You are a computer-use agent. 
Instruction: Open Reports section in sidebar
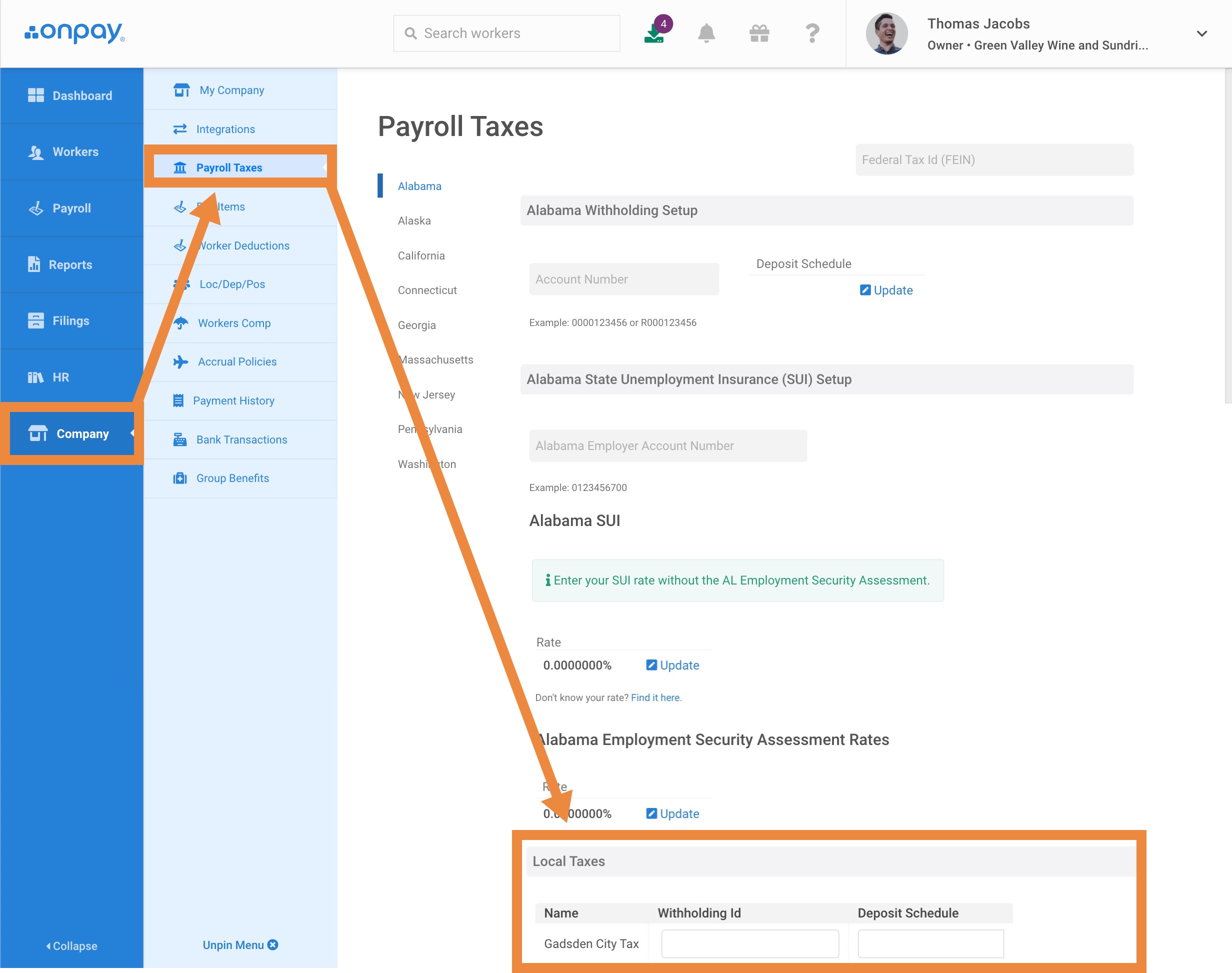72,264
